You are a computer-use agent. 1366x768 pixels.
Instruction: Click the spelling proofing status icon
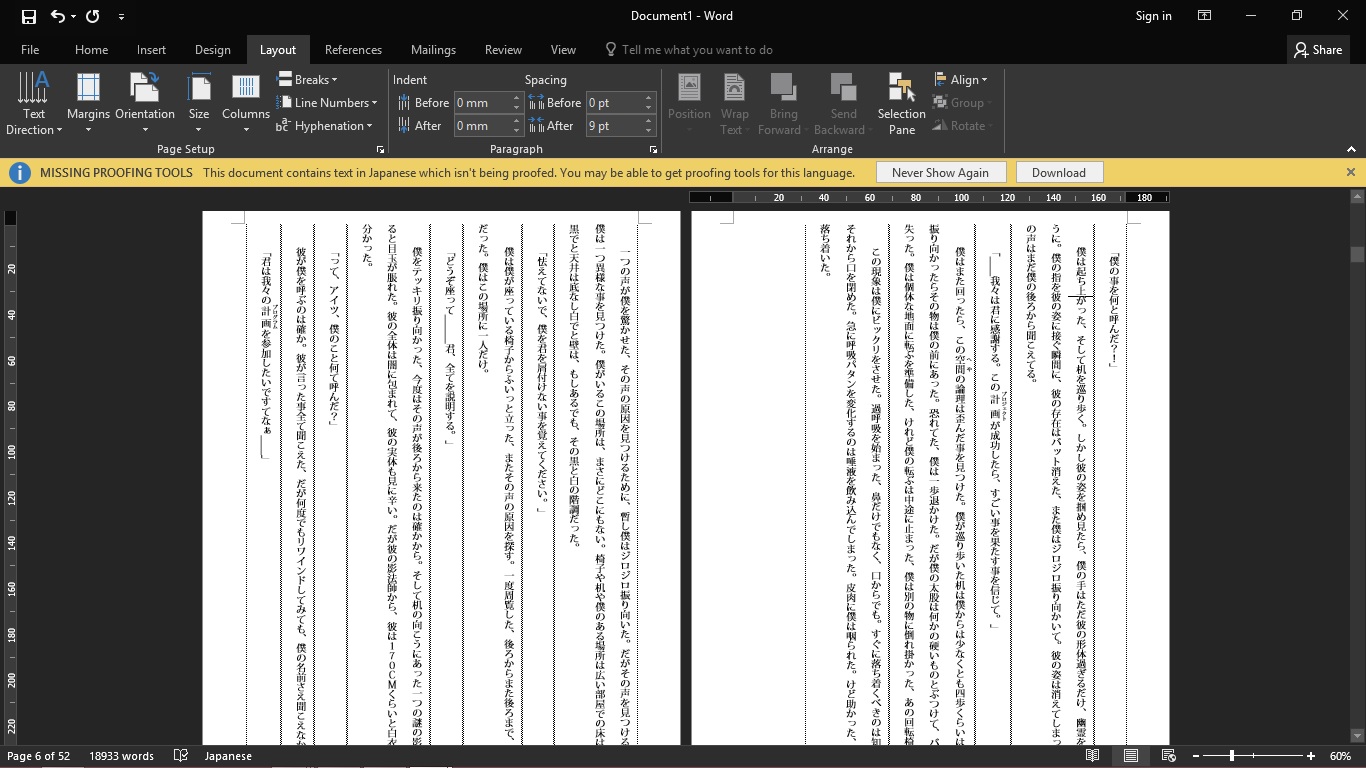pos(181,756)
